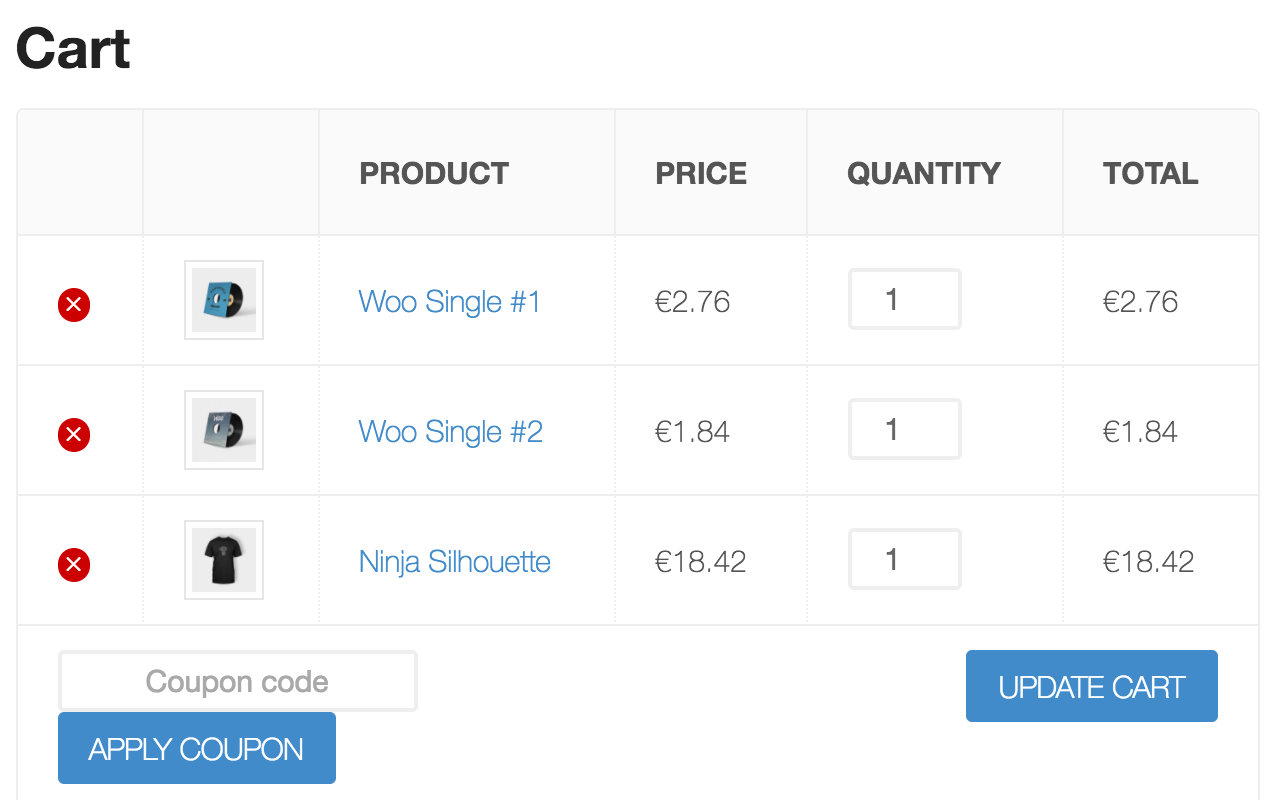Screen dimensions: 1284x800
Task: Open the Woo Single #1 product page
Action: [449, 302]
